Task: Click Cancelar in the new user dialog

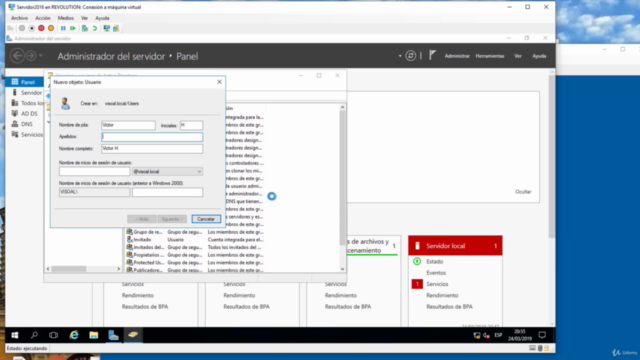Action: (x=206, y=219)
